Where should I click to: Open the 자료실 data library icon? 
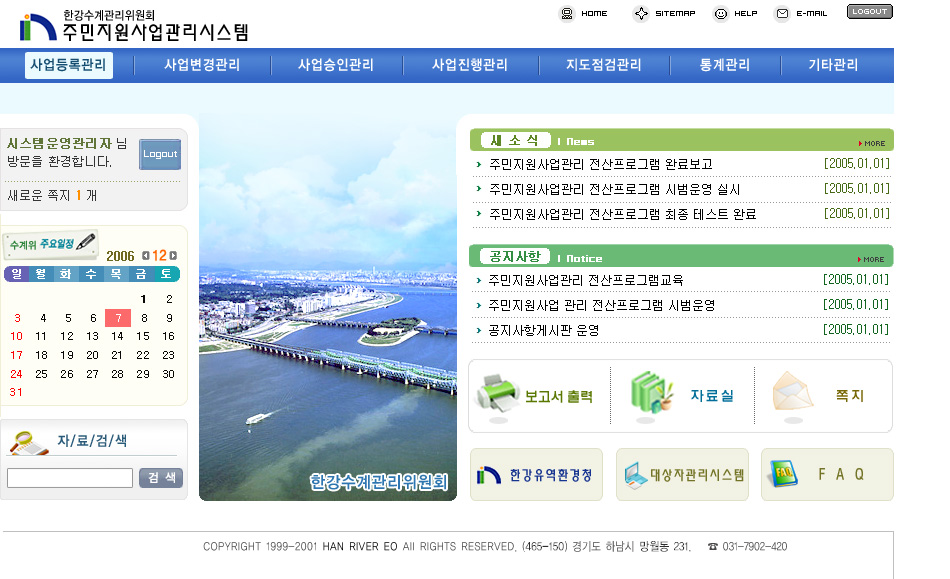[x=648, y=393]
